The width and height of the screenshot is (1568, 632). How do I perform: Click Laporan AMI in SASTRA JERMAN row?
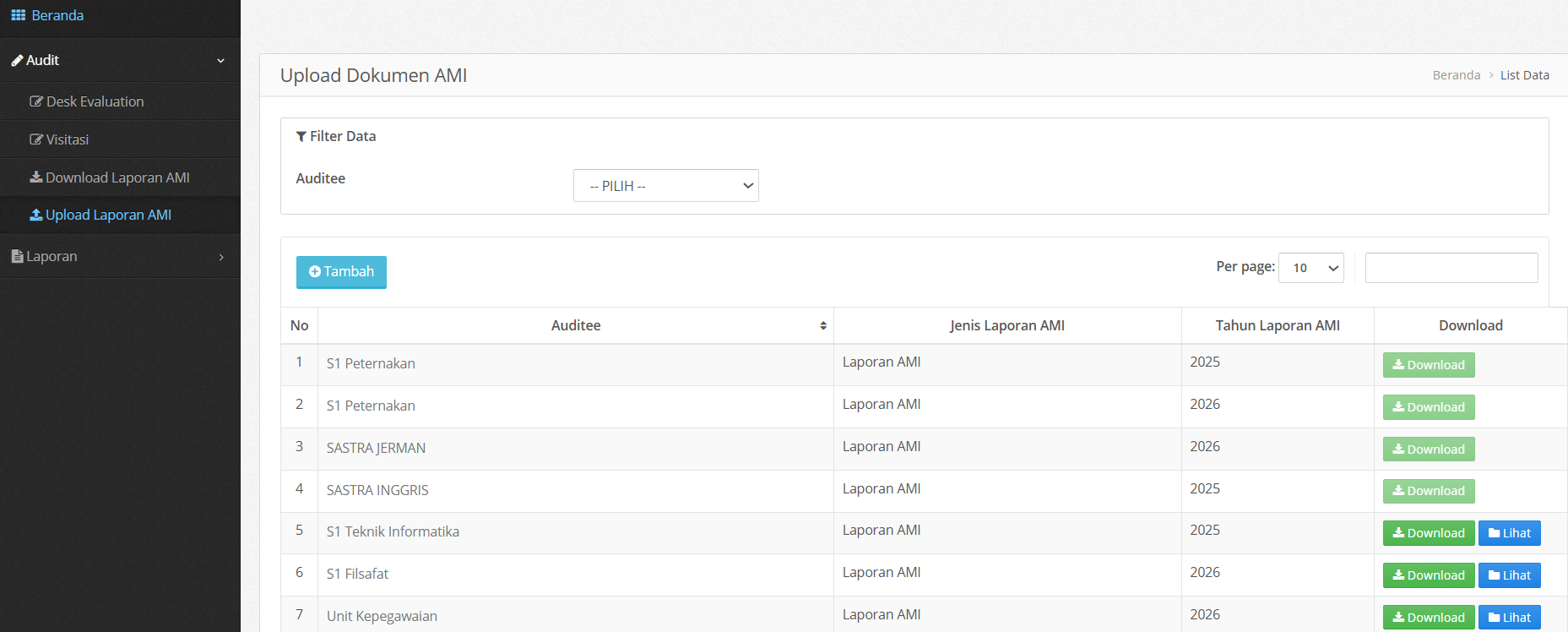coord(882,446)
